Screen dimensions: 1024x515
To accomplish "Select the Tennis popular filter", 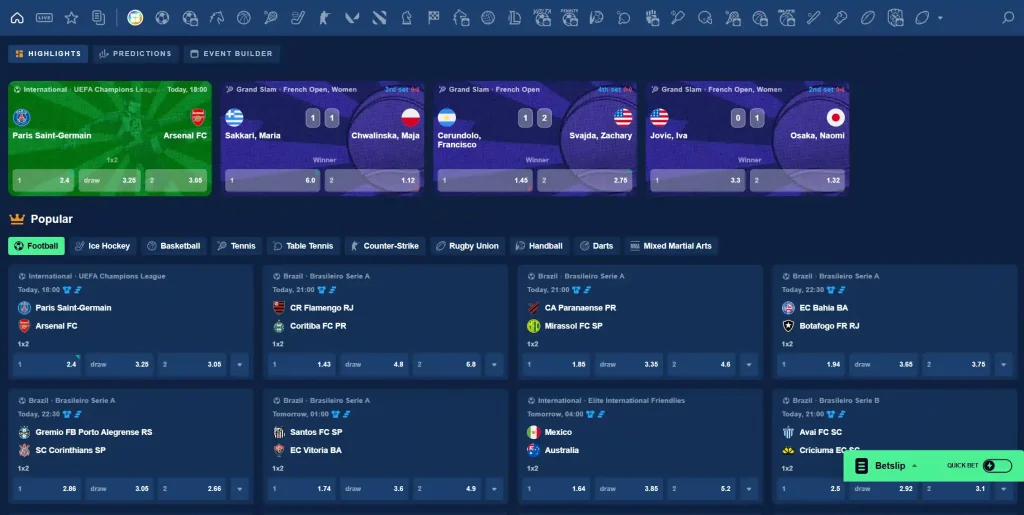I will coord(236,246).
